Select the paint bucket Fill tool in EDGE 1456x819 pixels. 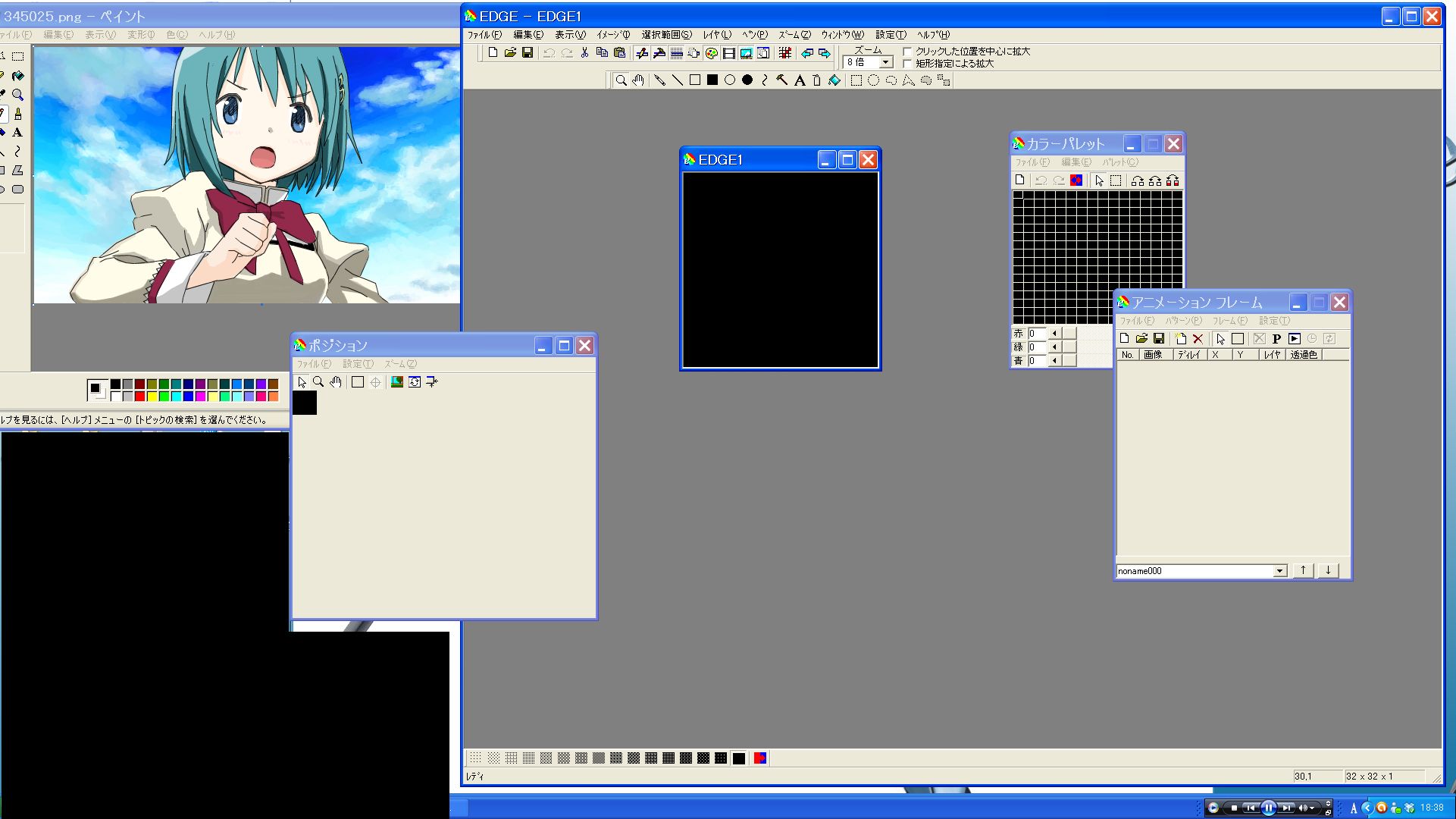pyautogui.click(x=834, y=80)
